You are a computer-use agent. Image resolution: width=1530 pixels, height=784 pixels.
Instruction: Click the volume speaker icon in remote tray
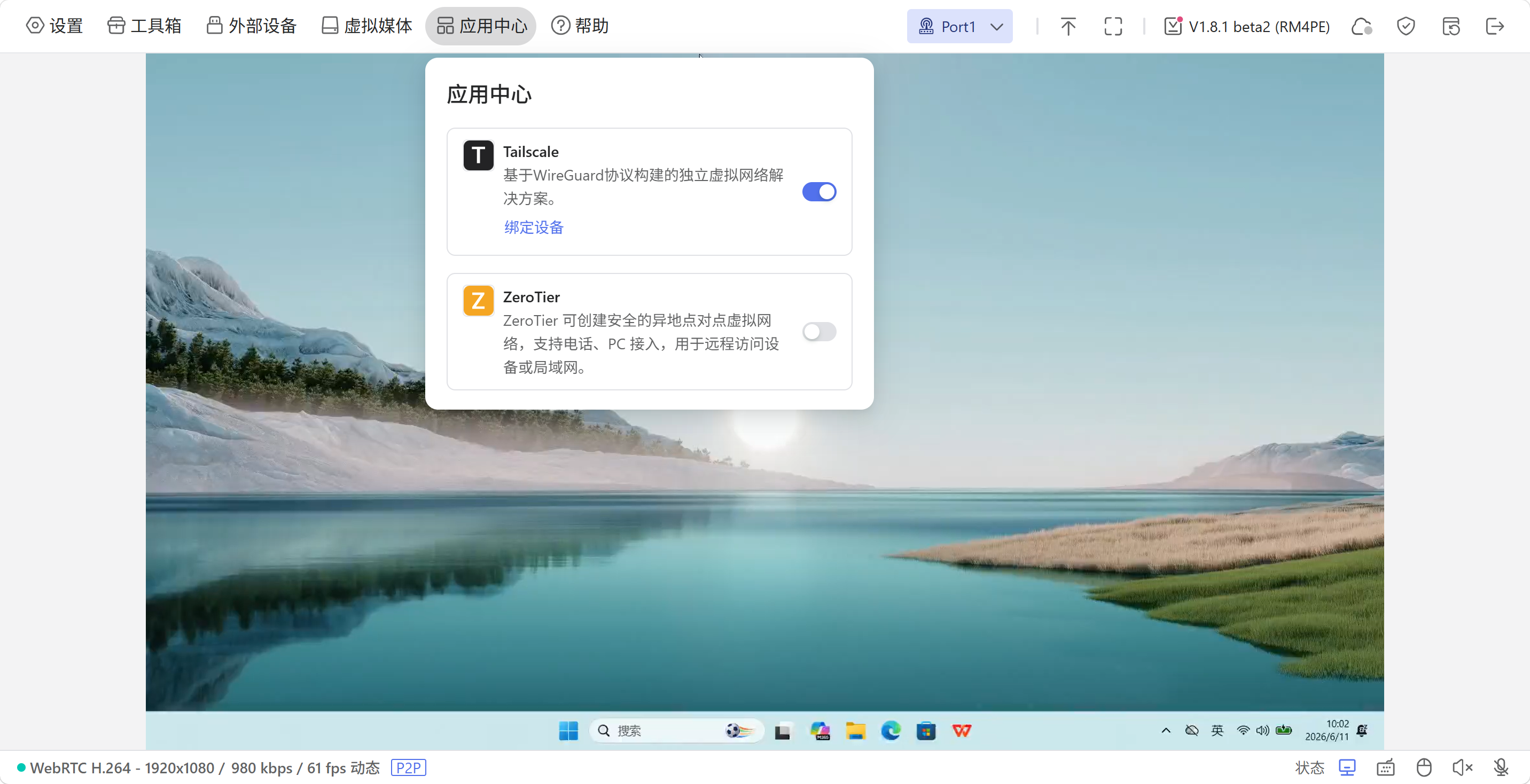[1262, 731]
